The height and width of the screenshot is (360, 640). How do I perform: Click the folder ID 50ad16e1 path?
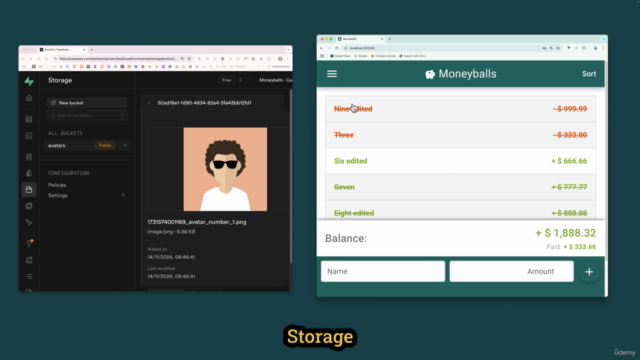click(x=204, y=103)
